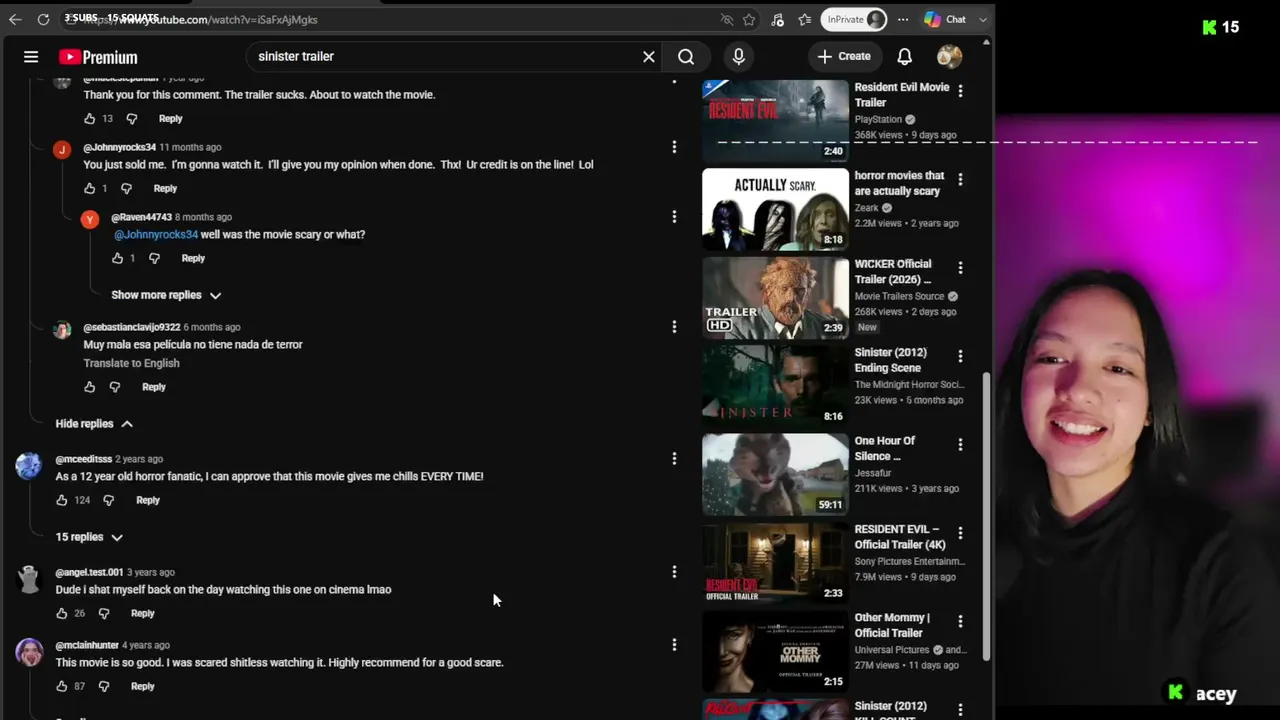Go back with the browser back arrow

tap(15, 19)
